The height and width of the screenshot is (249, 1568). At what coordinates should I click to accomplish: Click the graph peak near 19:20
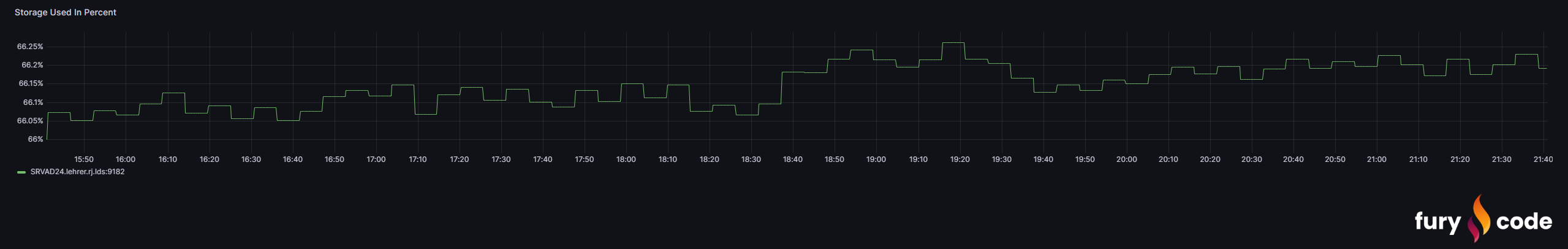(953, 43)
